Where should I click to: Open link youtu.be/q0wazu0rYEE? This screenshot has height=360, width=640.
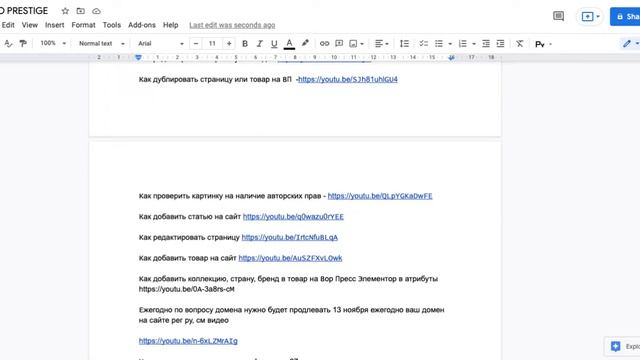(293, 217)
